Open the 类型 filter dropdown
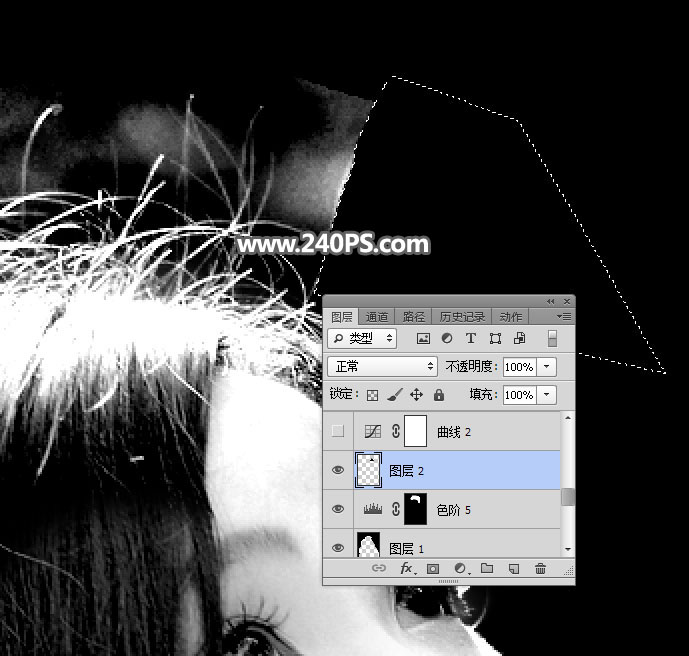Viewport: 689px width, 656px height. coord(362,338)
